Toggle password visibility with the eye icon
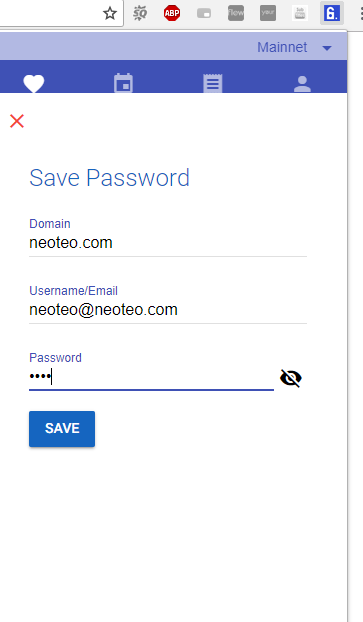Screen dimensions: 363x622 pos(291,378)
